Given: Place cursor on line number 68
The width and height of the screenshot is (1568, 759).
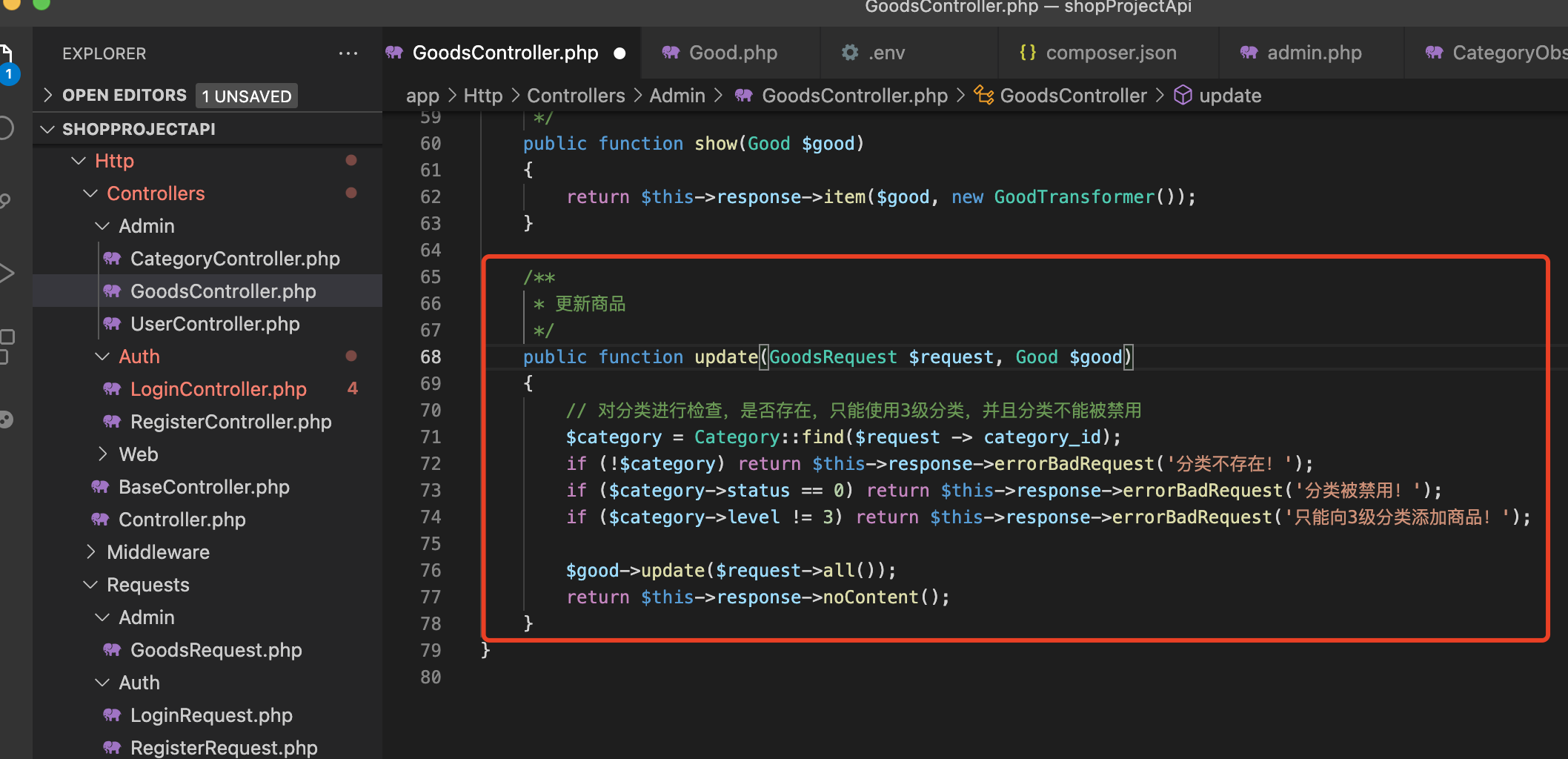Looking at the screenshot, I should tap(431, 357).
